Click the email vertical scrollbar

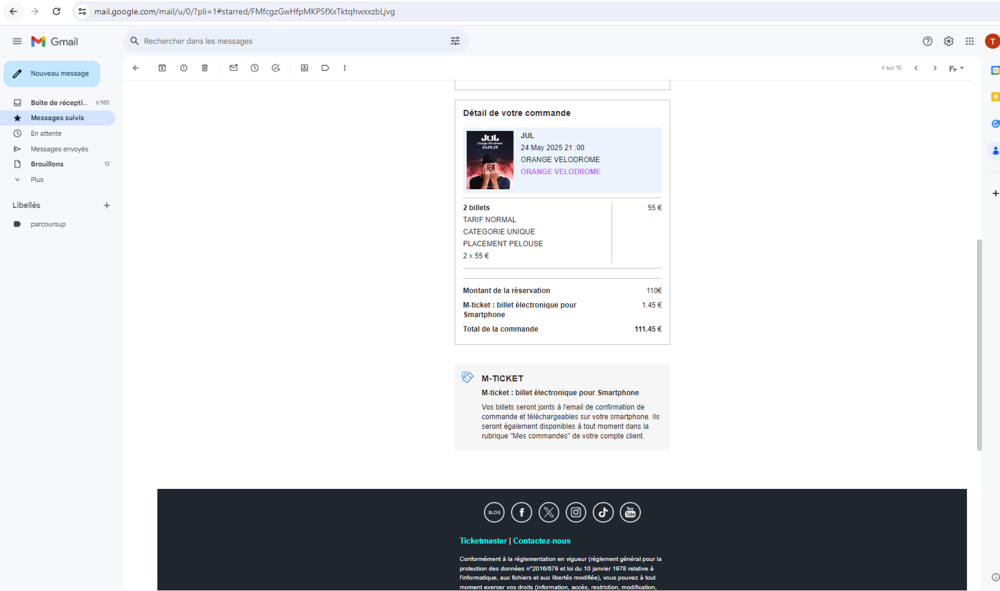pos(979,344)
